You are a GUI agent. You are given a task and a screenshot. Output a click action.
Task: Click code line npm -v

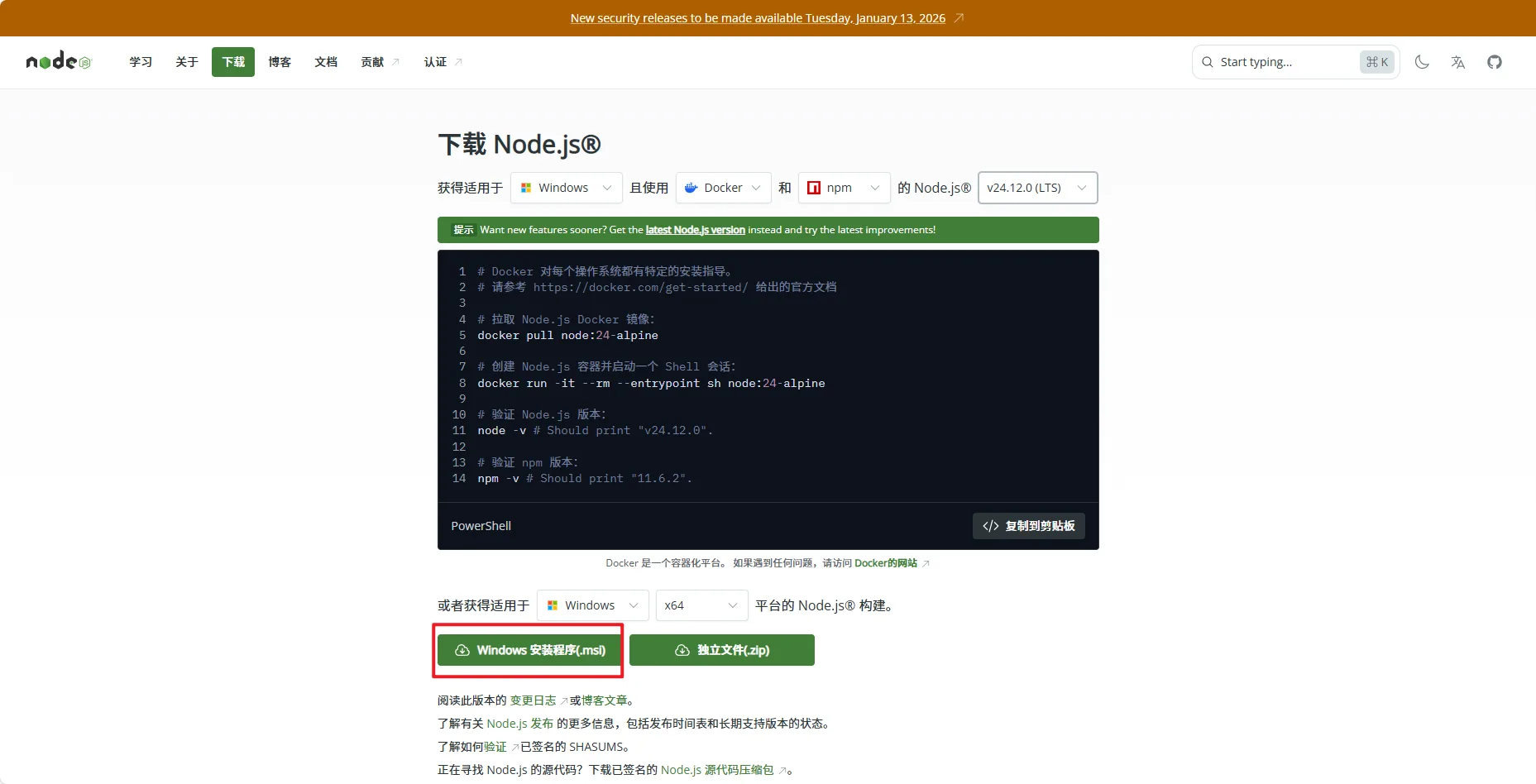(585, 478)
